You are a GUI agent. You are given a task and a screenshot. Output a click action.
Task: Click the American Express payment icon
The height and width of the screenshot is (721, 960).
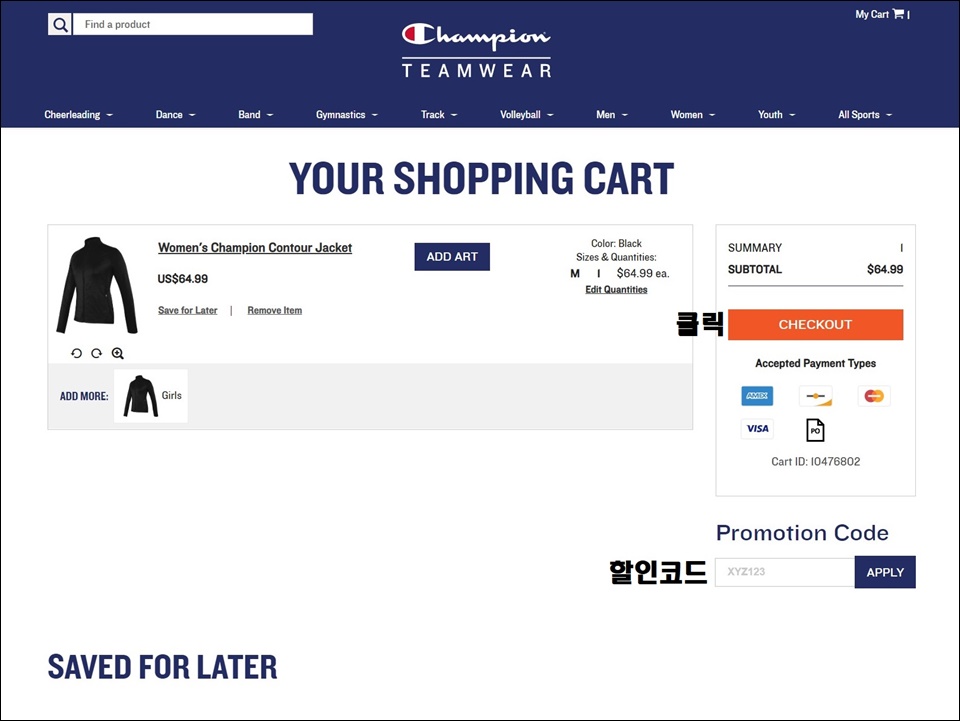pyautogui.click(x=757, y=396)
